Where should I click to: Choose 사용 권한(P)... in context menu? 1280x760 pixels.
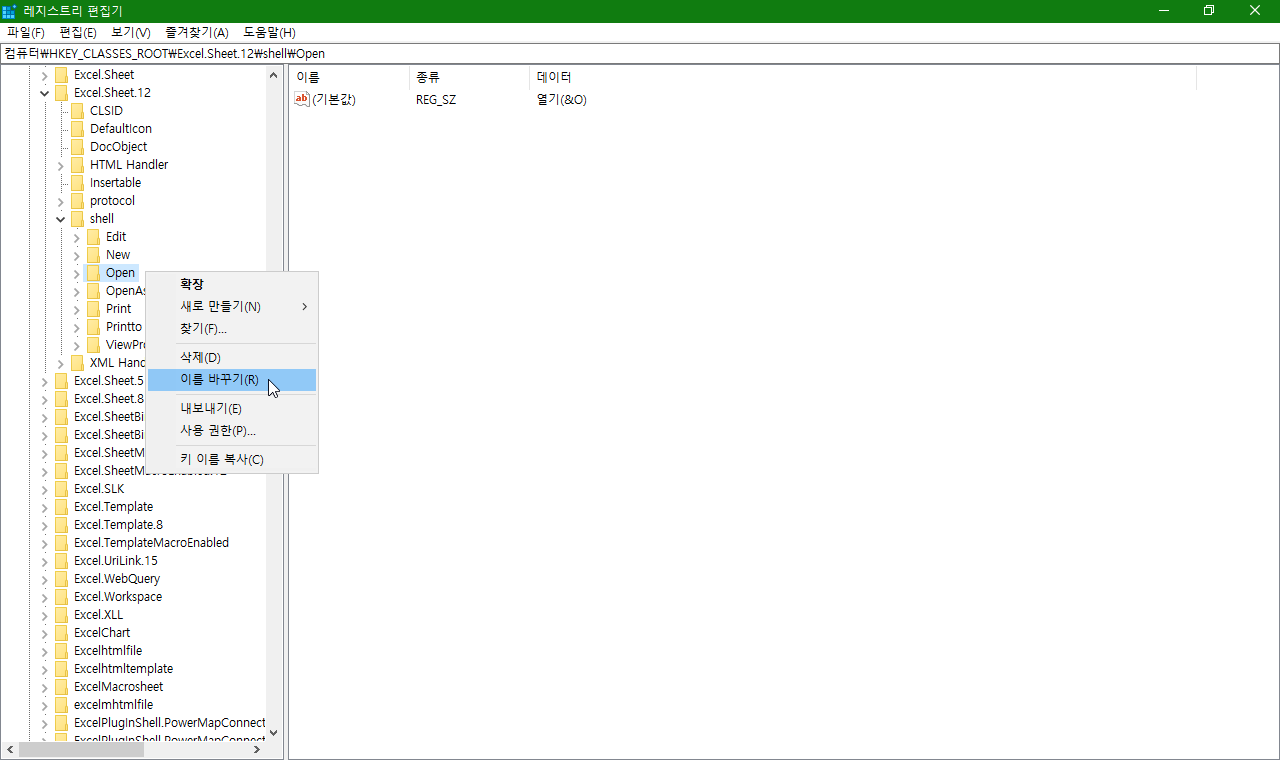(232, 431)
